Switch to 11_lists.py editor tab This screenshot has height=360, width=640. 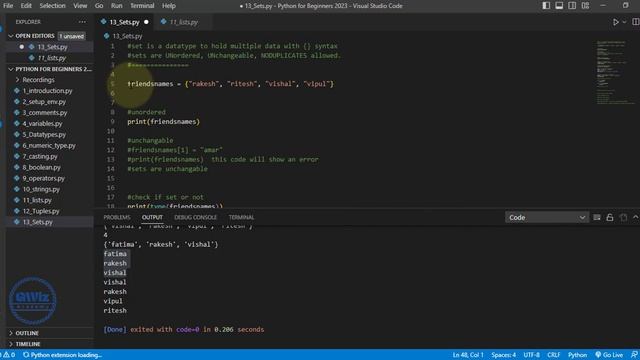[183, 22]
